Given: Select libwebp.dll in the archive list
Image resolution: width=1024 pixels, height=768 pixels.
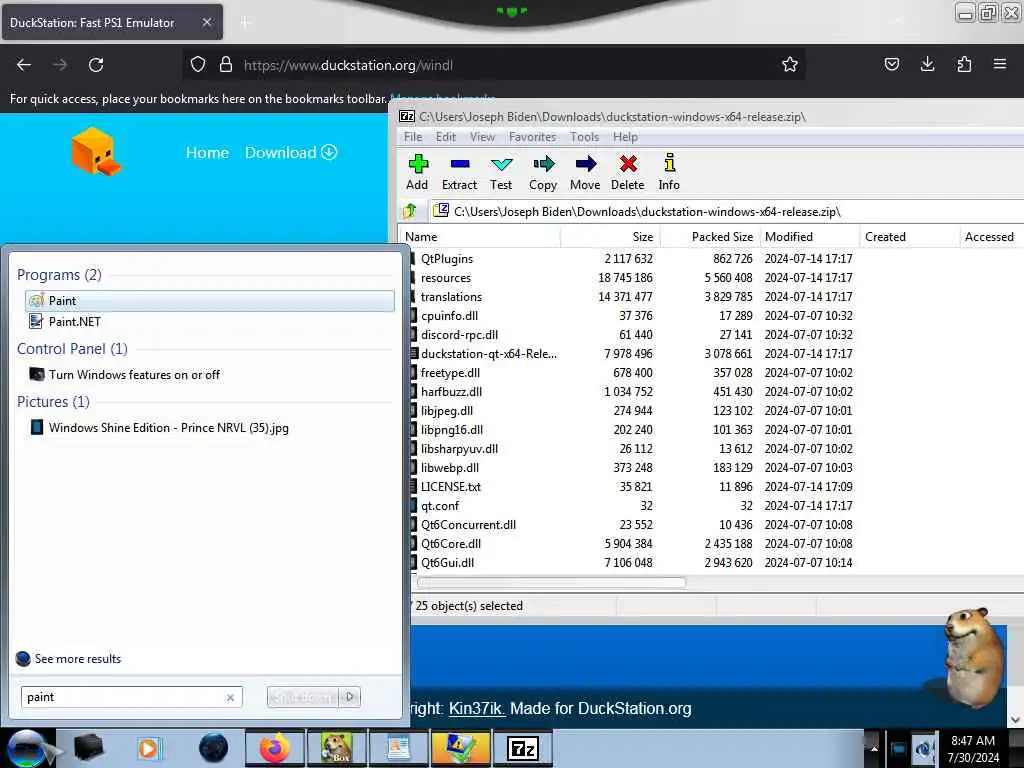Looking at the screenshot, I should [449, 467].
